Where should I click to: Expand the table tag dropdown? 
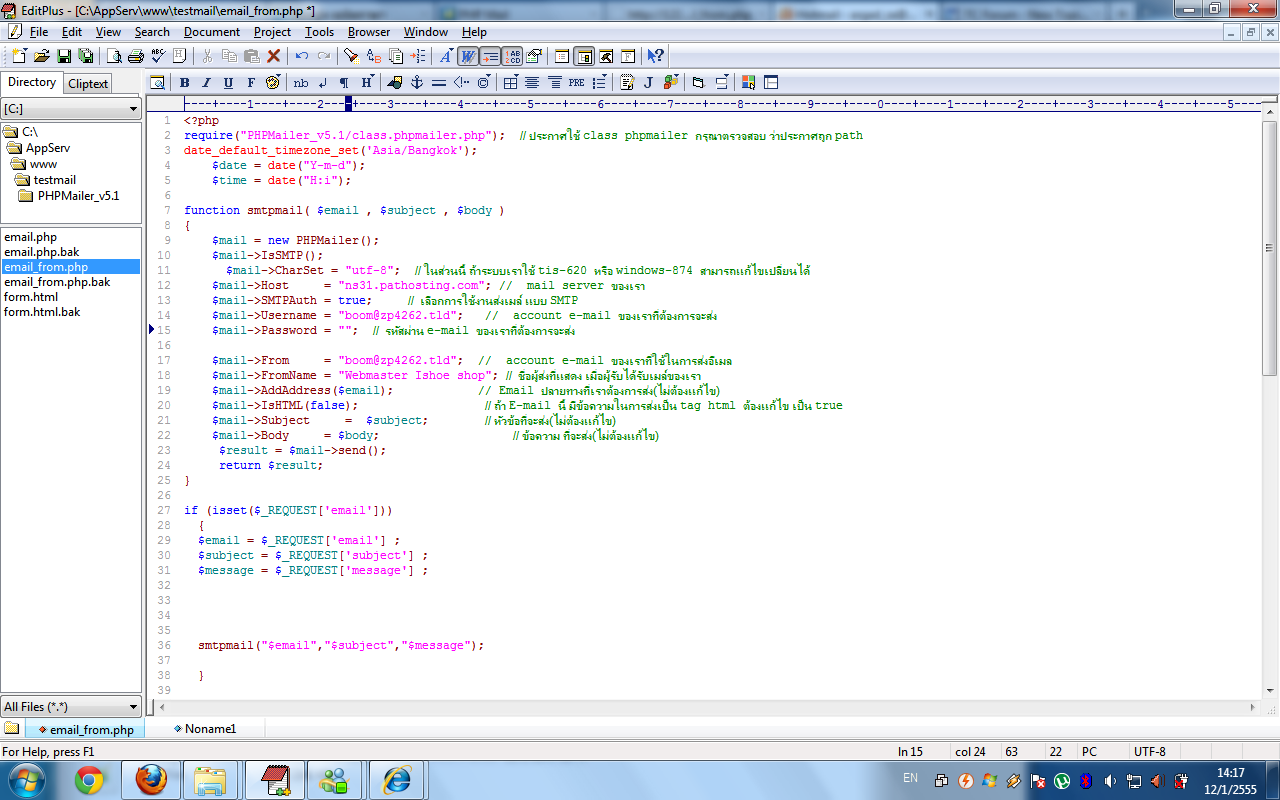coord(511,82)
